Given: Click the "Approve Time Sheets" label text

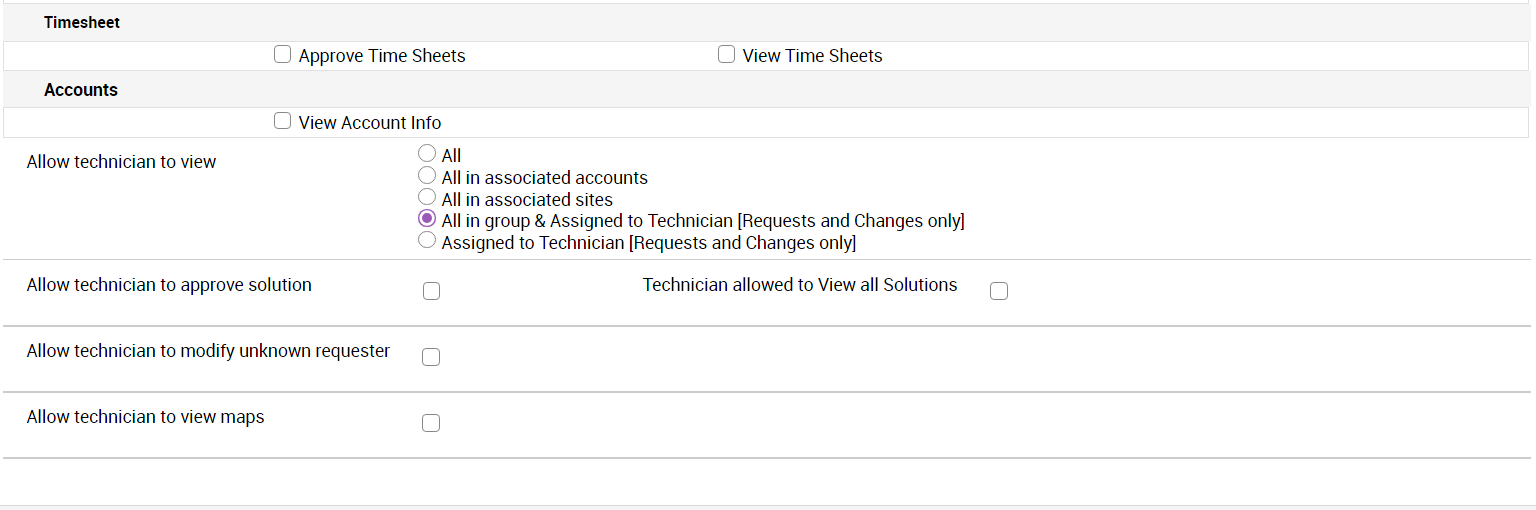Looking at the screenshot, I should [382, 56].
